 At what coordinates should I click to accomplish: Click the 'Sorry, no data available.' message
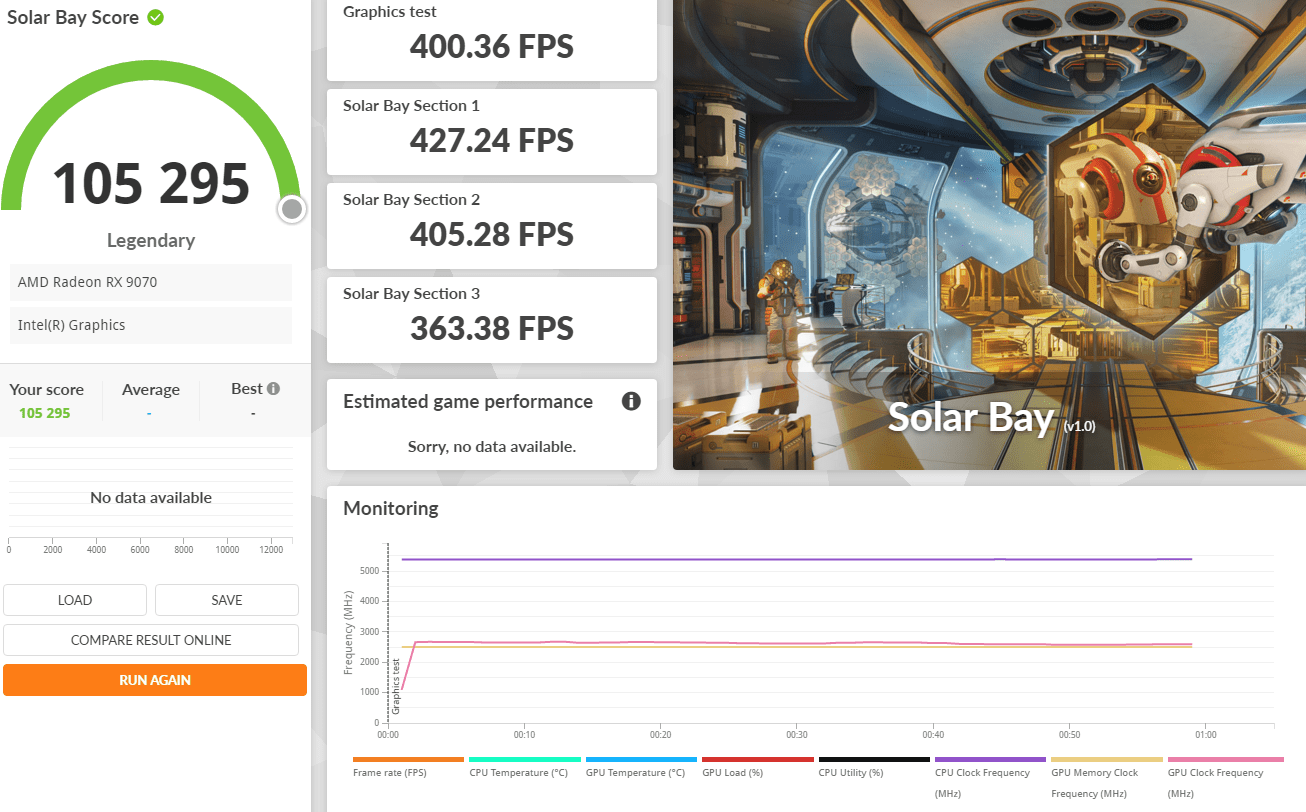pos(492,446)
